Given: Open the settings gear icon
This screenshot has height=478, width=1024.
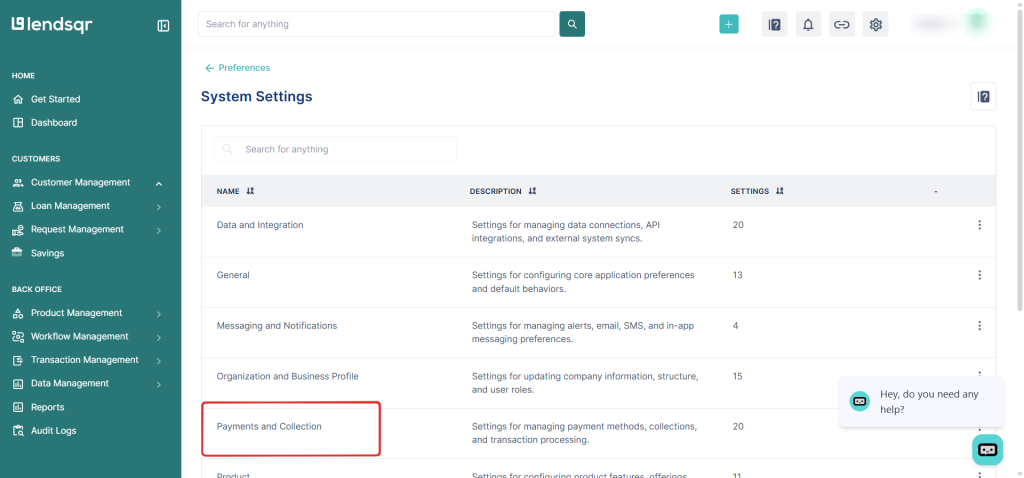Looking at the screenshot, I should pos(876,25).
